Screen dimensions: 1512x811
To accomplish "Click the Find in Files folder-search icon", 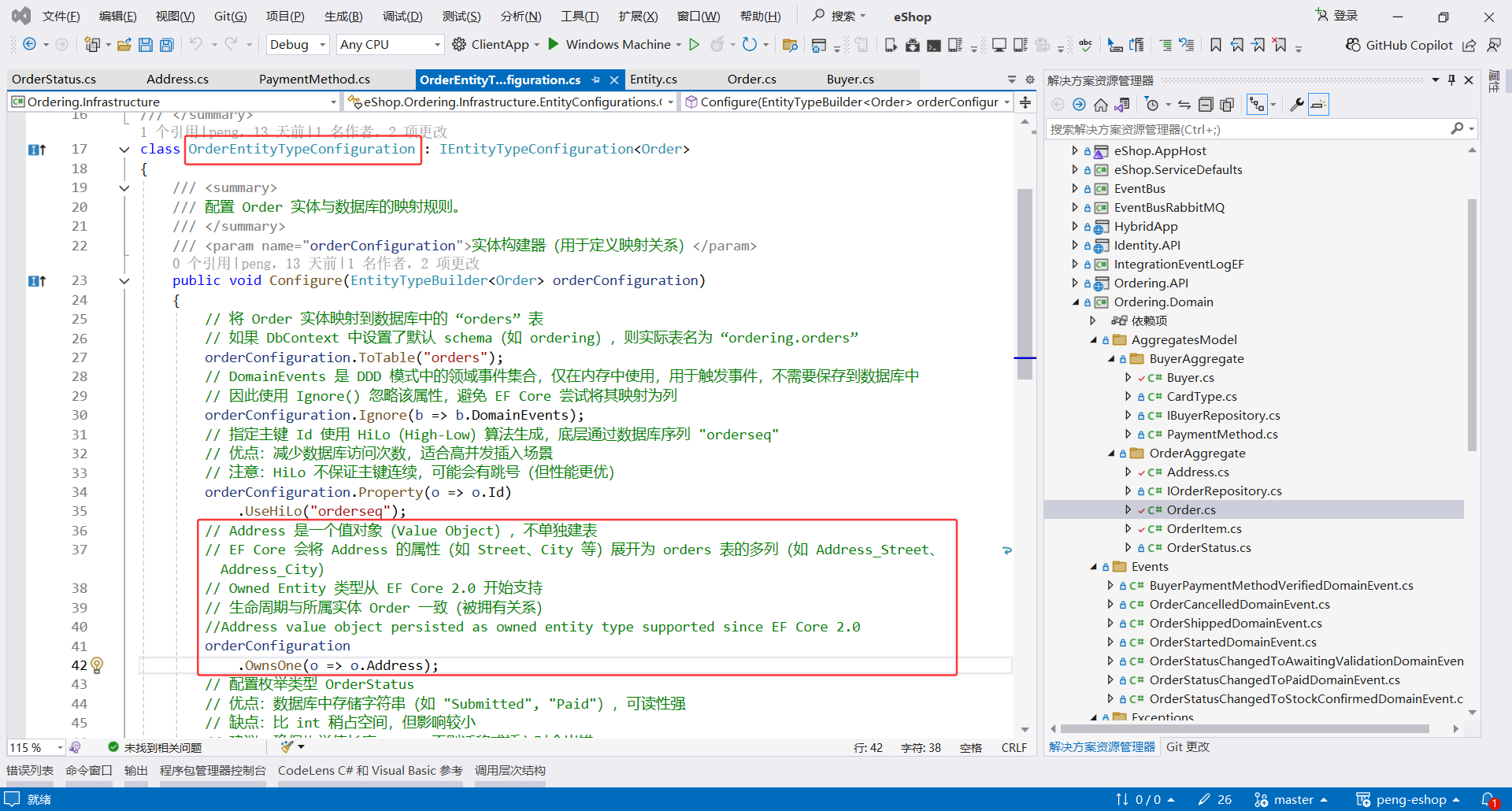I will 790,45.
